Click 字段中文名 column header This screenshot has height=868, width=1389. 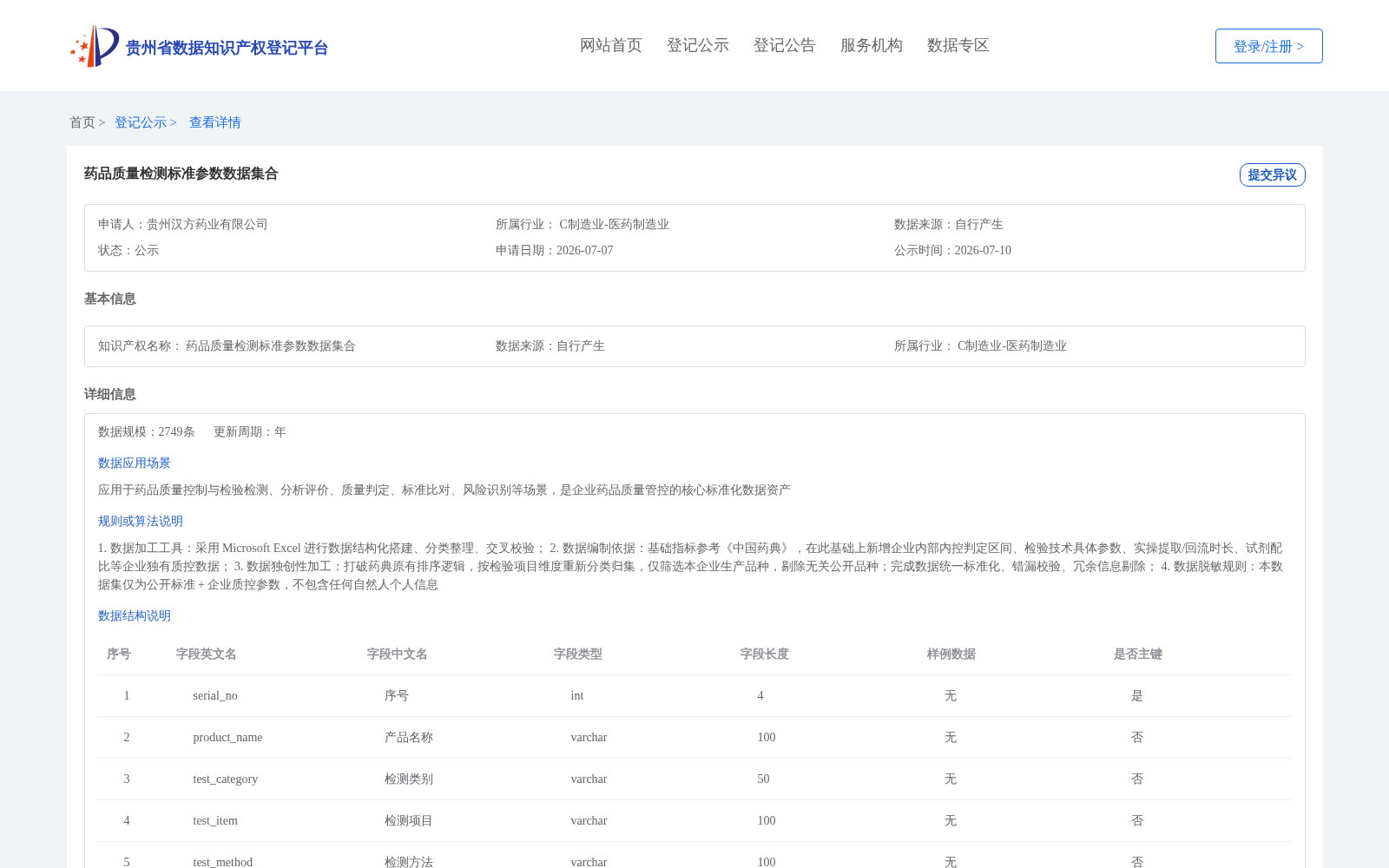[398, 654]
